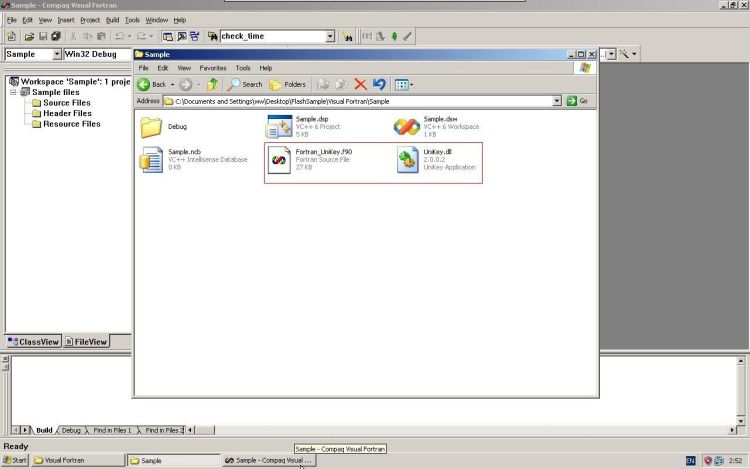Open the Project menu in Visual Fortran

pyautogui.click(x=90, y=20)
